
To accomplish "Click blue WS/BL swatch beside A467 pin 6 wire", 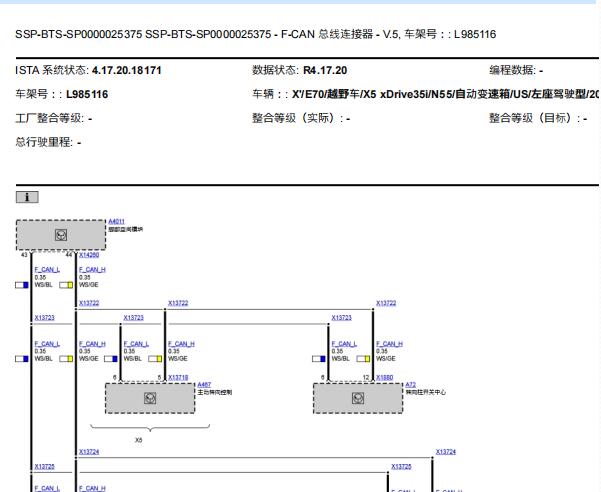I will click(x=111, y=359).
